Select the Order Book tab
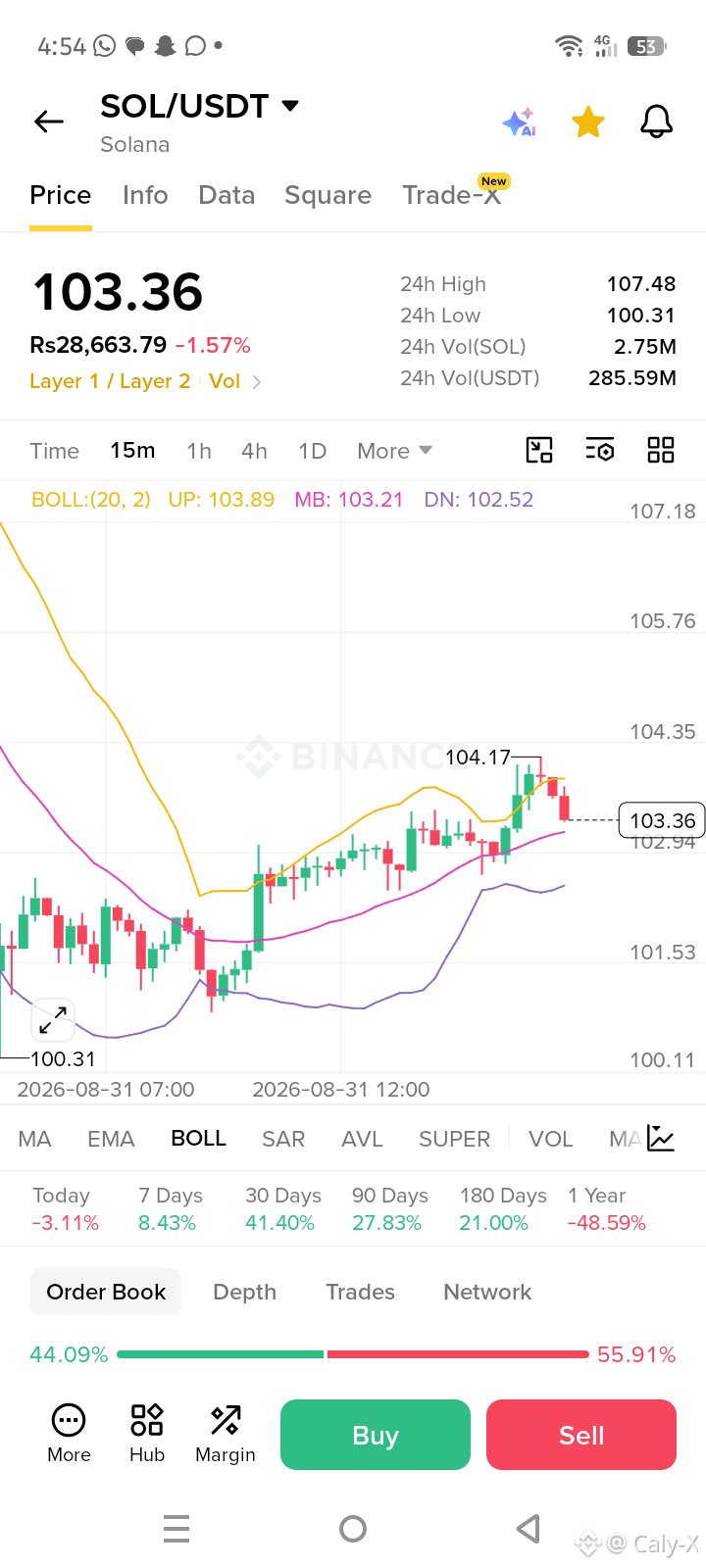Viewport: 706px width, 1568px height. coord(106,1292)
